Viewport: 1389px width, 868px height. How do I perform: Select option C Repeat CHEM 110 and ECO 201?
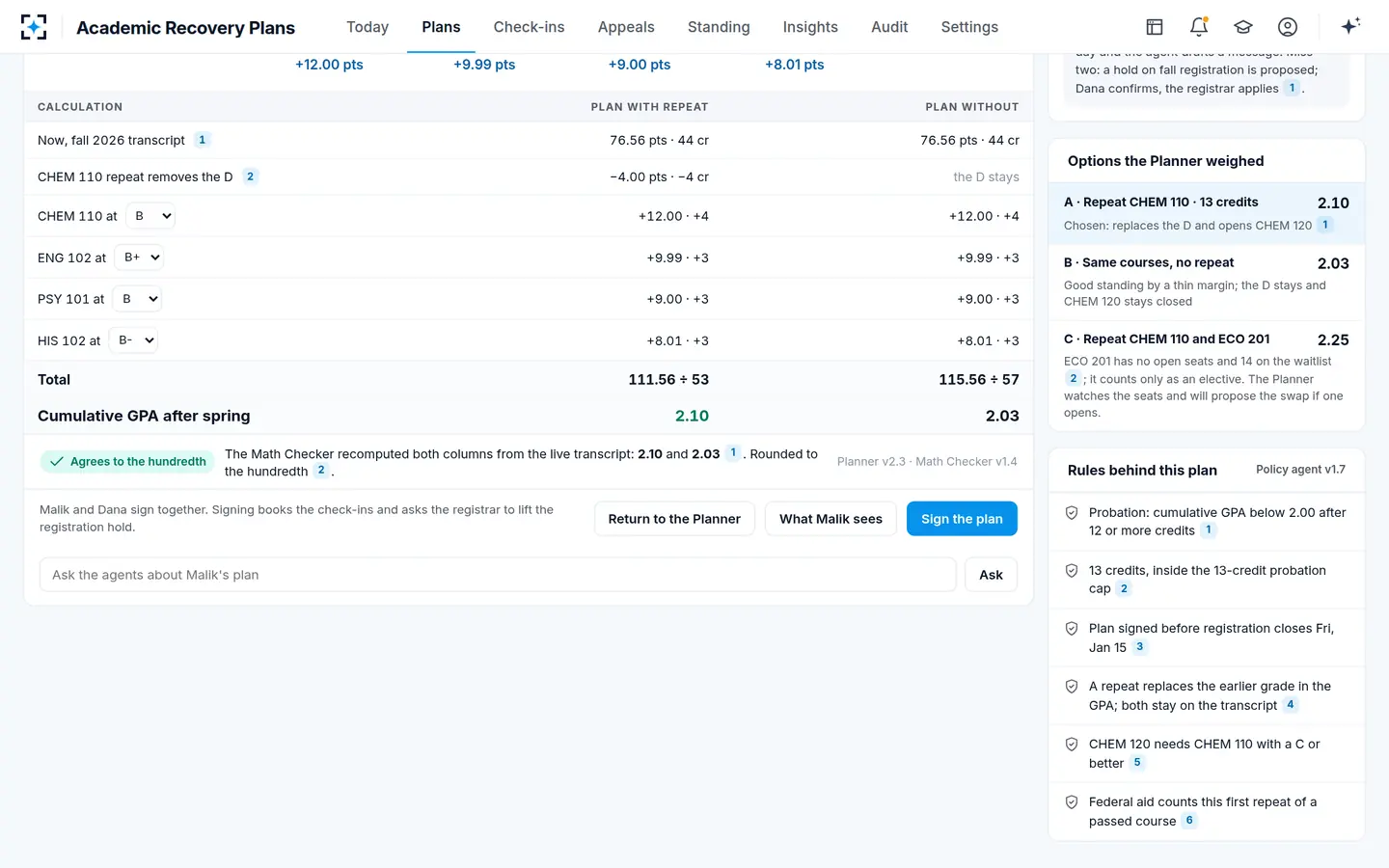click(1206, 375)
